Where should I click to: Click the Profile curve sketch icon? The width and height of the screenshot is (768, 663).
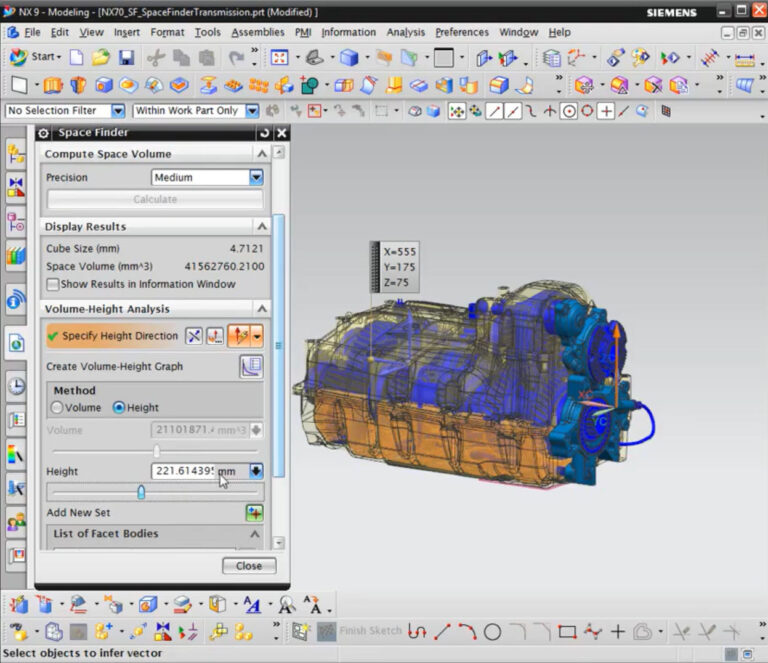click(417, 632)
